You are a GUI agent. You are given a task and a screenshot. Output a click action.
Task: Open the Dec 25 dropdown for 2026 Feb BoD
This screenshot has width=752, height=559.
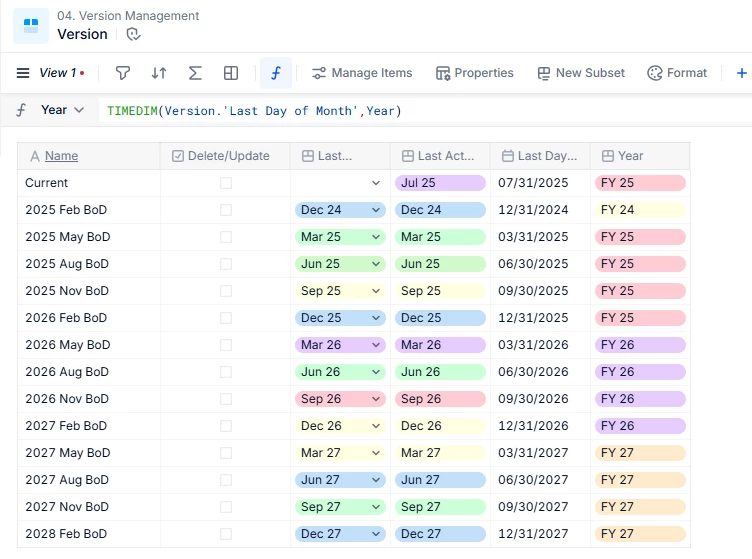pos(340,318)
